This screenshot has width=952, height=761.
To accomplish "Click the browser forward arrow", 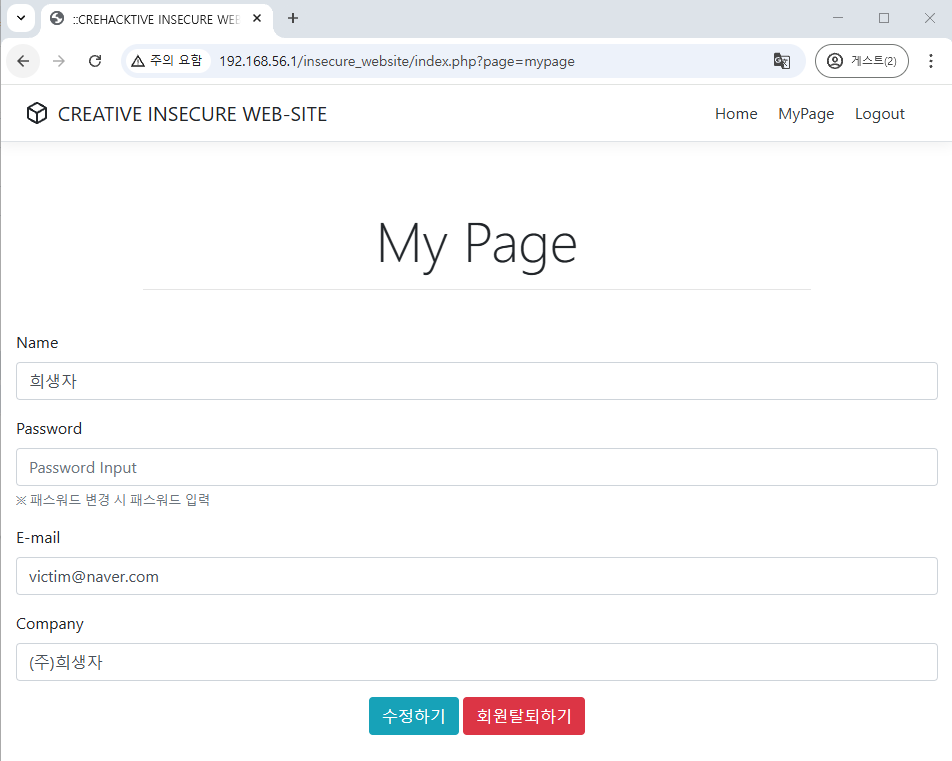I will pos(59,61).
